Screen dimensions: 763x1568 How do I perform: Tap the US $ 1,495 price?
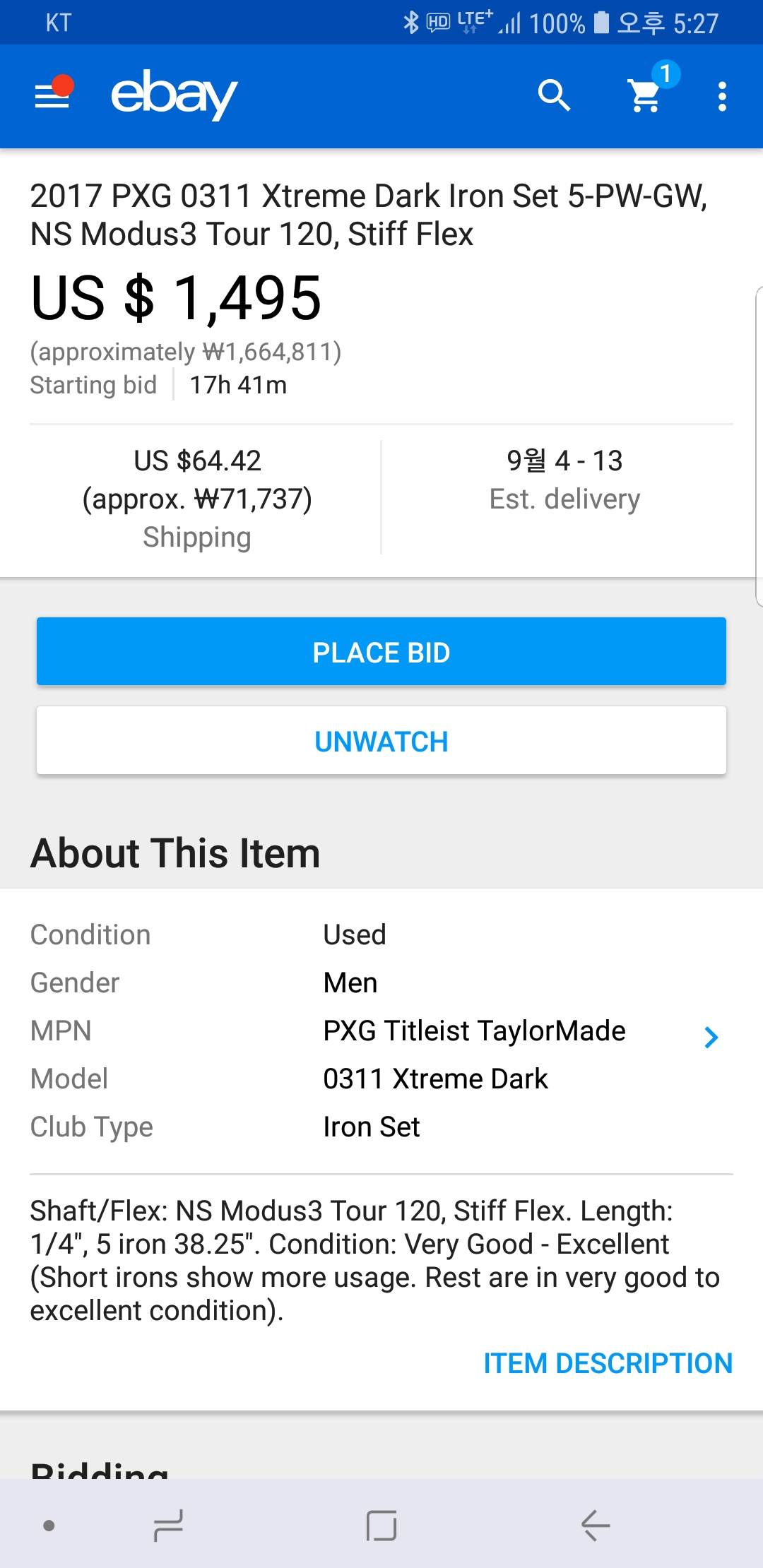tap(177, 298)
